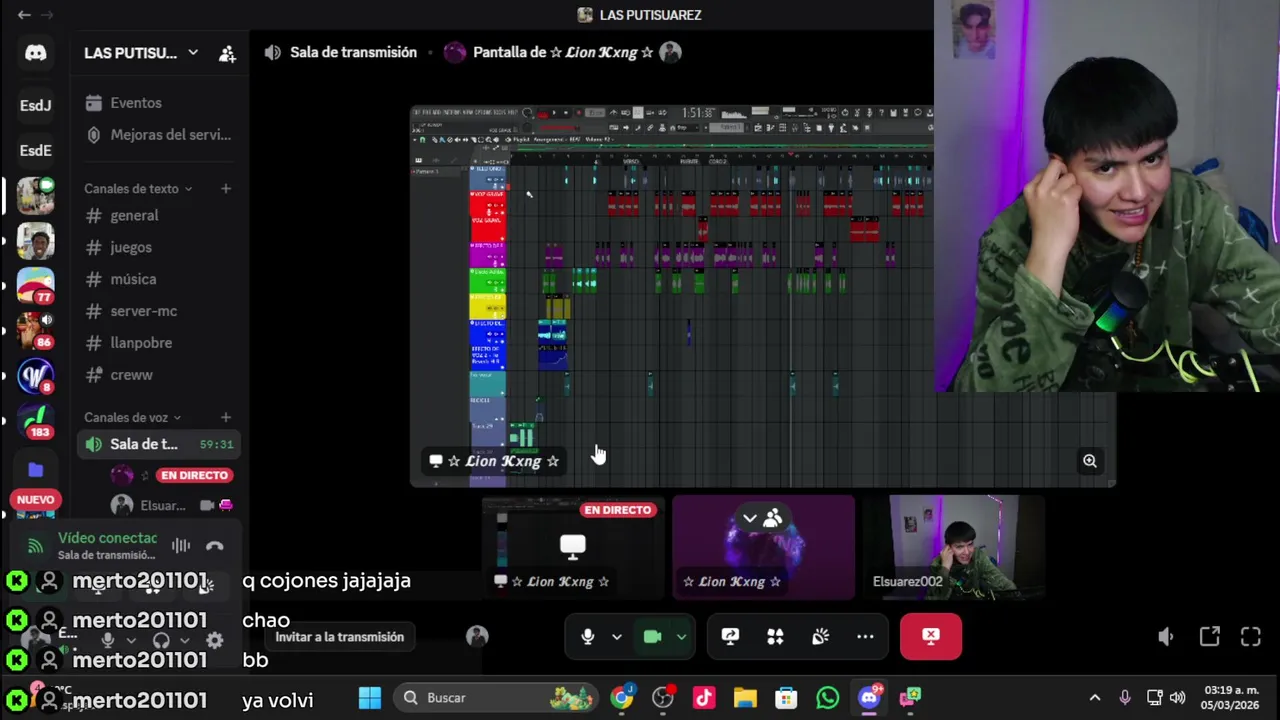Select Elsuarez002 camera tile
The height and width of the screenshot is (720, 1280).
(953, 547)
